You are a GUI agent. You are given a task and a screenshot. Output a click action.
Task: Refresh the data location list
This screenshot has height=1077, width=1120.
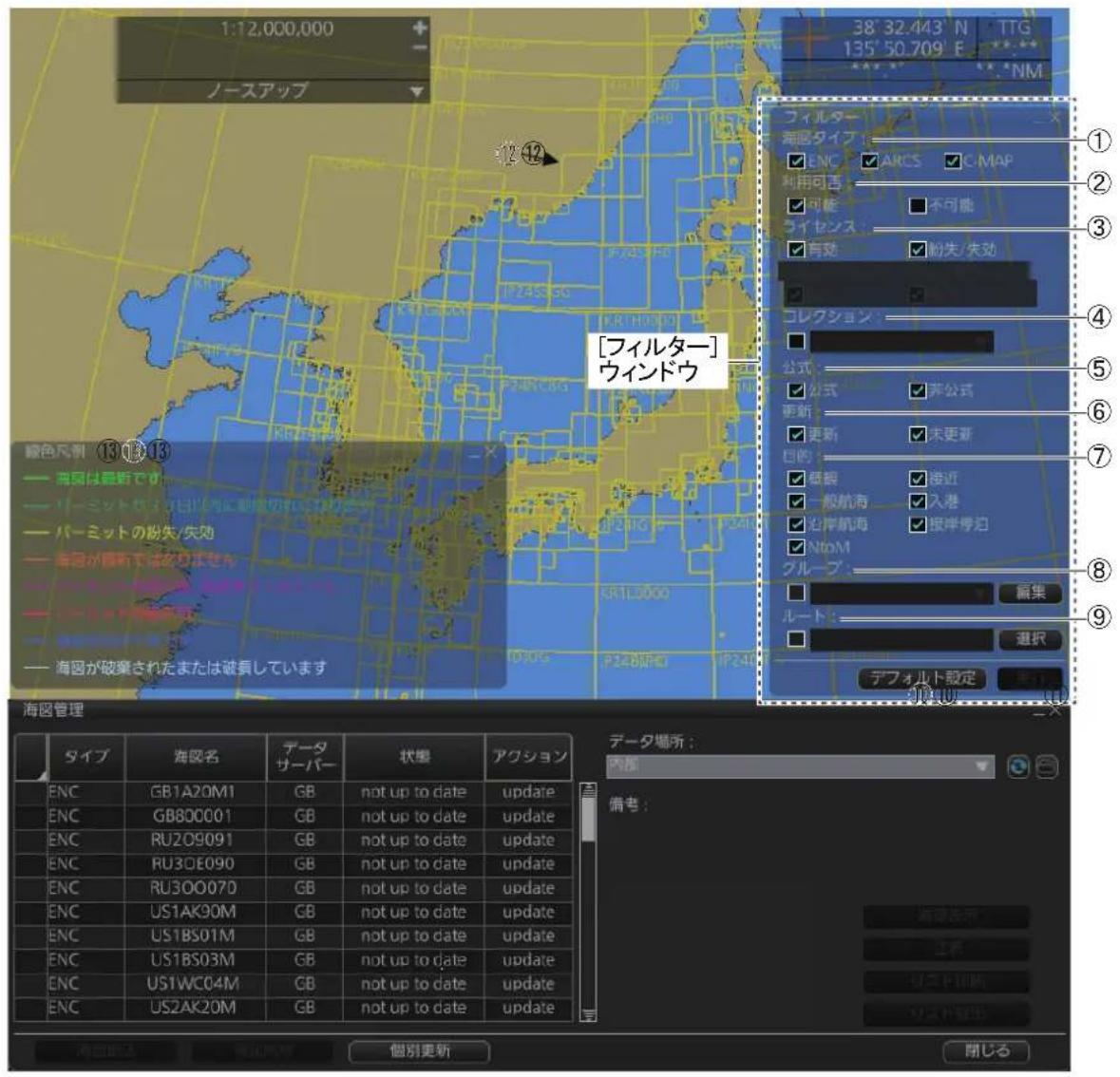coord(1017,767)
